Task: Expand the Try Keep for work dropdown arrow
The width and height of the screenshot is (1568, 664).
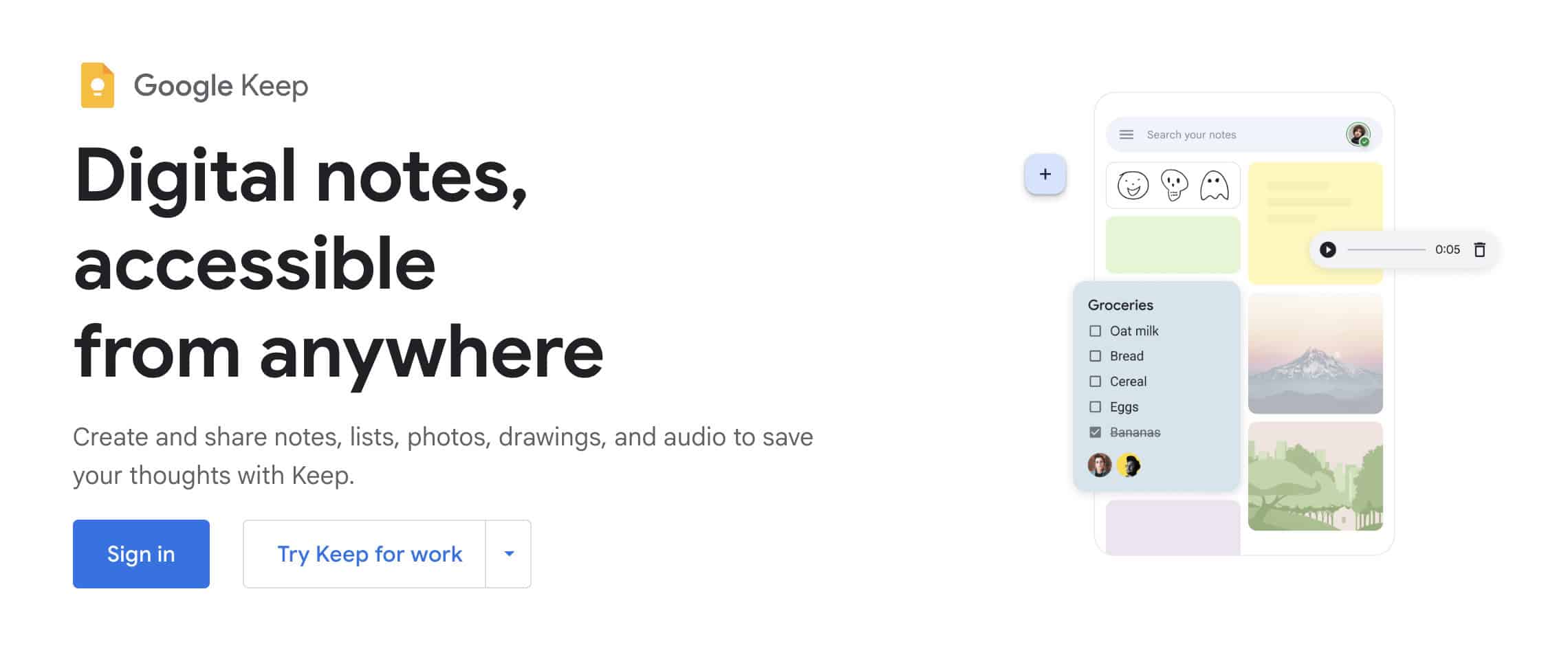Action: [x=509, y=554]
